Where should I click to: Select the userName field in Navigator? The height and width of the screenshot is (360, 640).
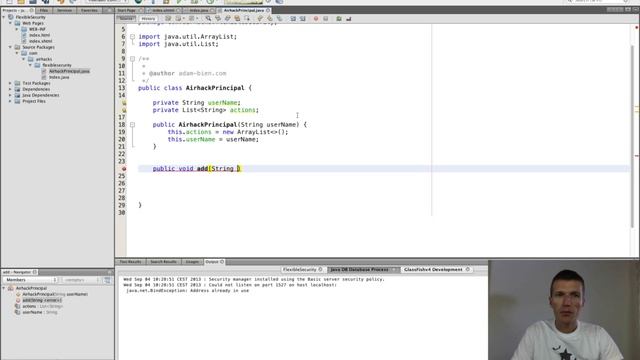(x=40, y=312)
